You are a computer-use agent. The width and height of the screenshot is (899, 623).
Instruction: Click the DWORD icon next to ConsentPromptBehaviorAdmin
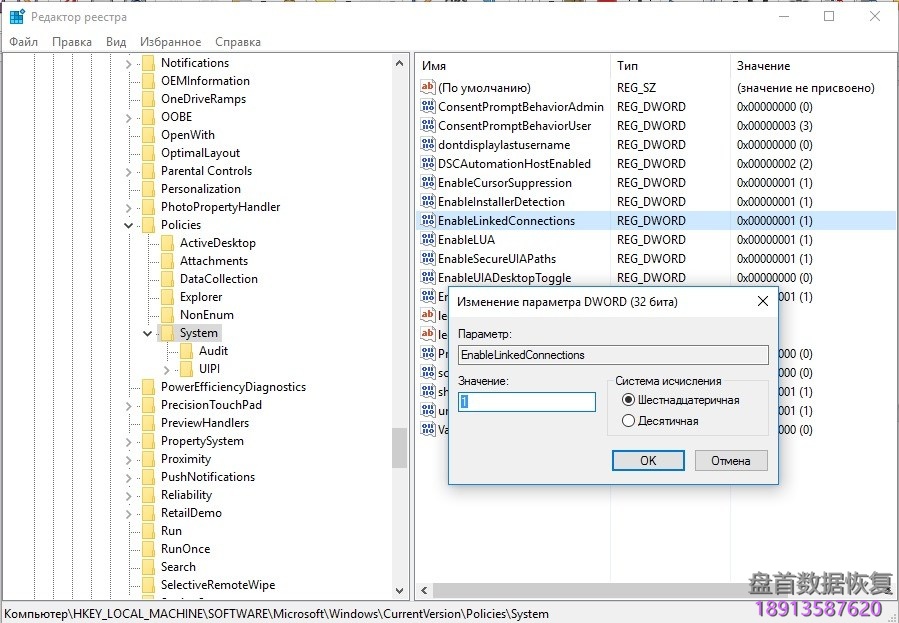click(428, 107)
